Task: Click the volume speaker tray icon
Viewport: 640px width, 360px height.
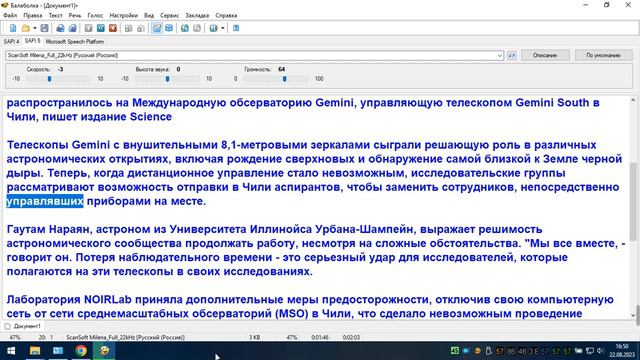Action: tap(600, 351)
